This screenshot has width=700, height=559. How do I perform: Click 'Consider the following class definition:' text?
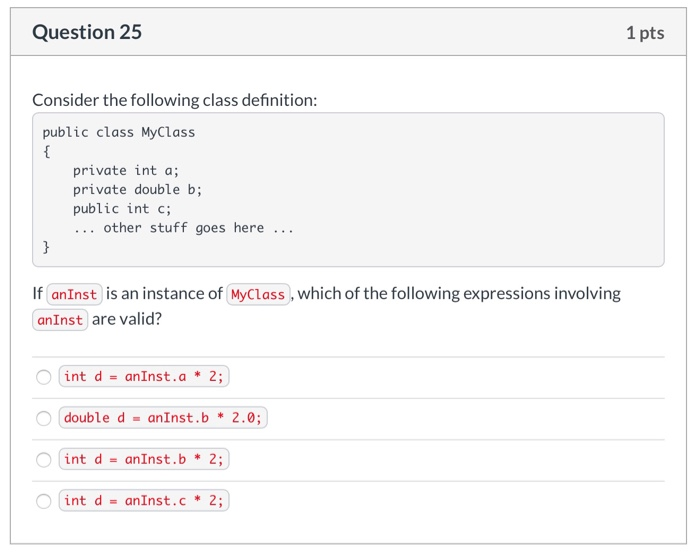[175, 100]
